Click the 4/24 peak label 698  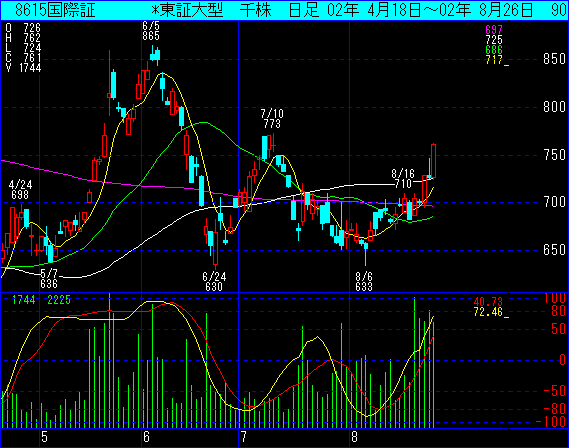tap(20, 195)
